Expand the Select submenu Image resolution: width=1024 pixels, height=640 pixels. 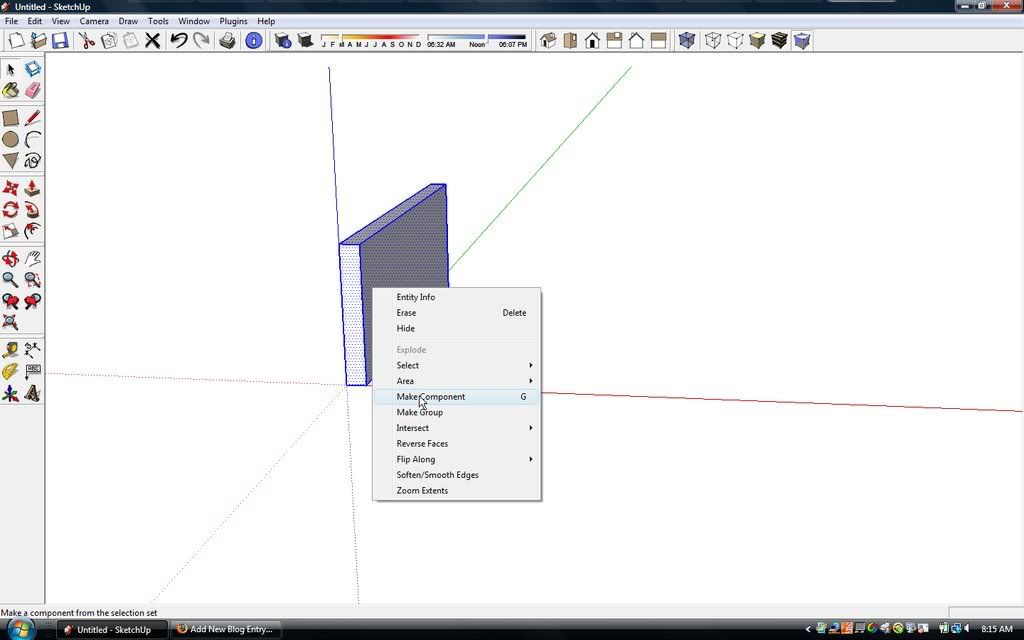(457, 365)
